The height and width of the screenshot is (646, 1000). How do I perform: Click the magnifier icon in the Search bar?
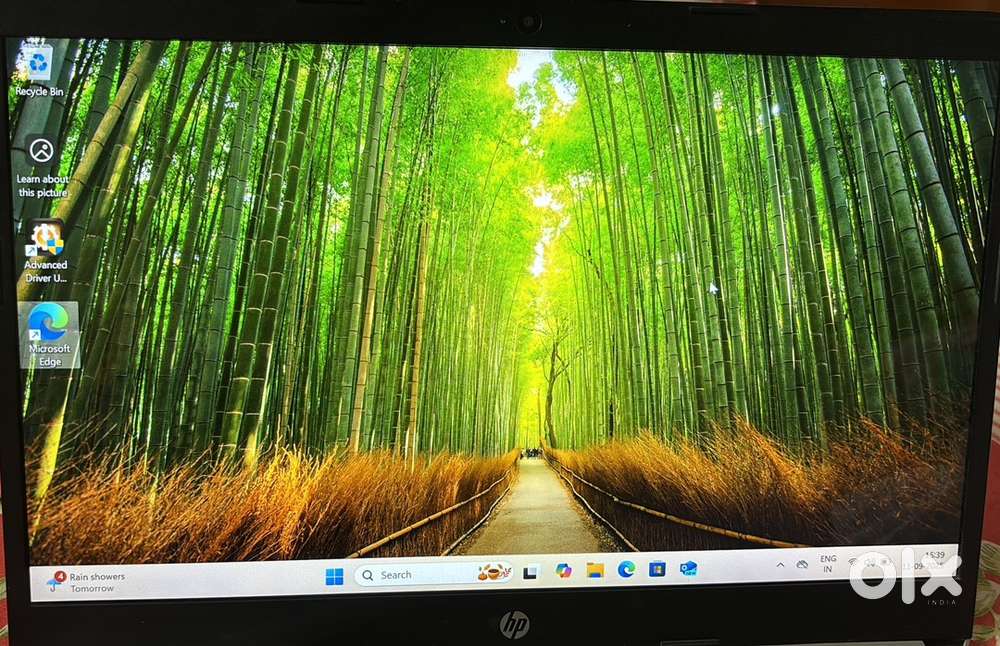368,575
